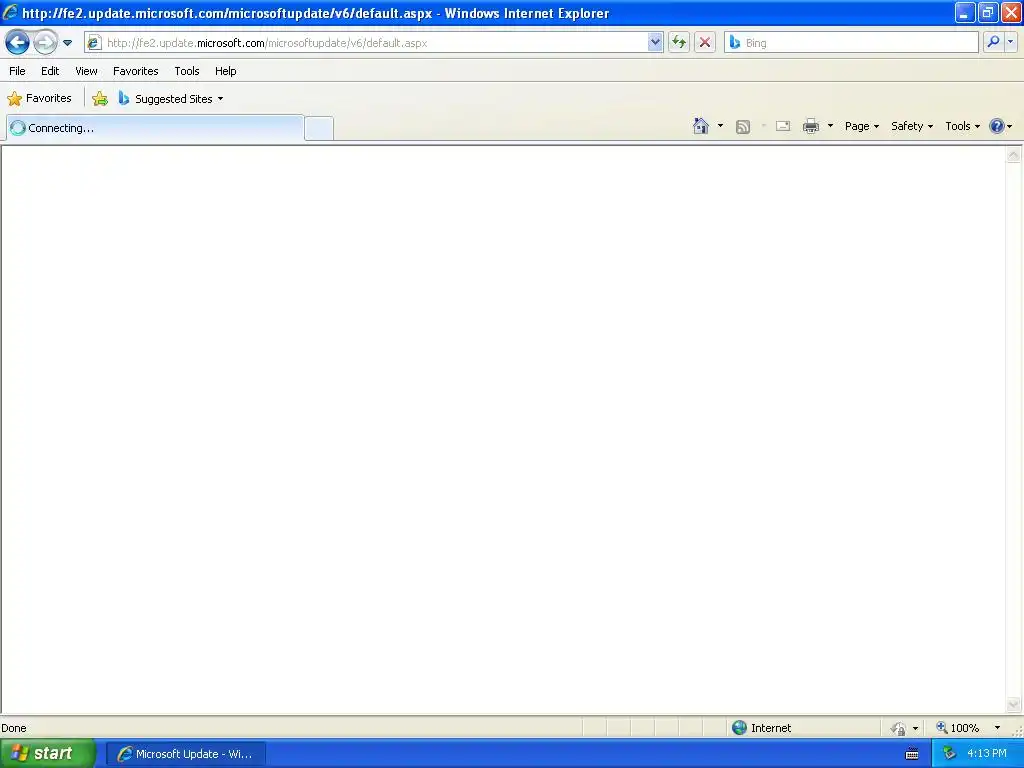Image resolution: width=1024 pixels, height=768 pixels.
Task: Click the Protected Mode lock icon in status bar
Action: [899, 728]
